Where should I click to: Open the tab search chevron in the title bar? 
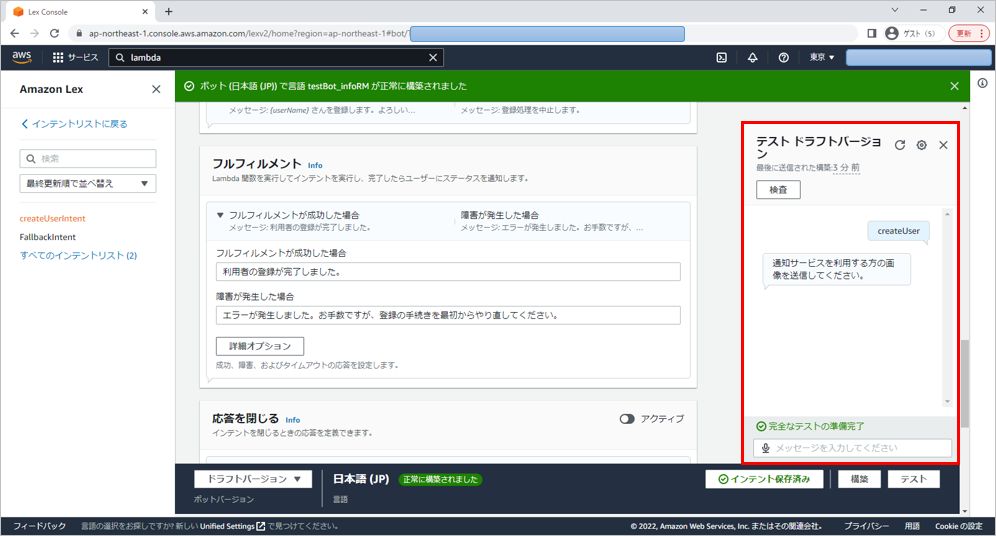tap(894, 10)
